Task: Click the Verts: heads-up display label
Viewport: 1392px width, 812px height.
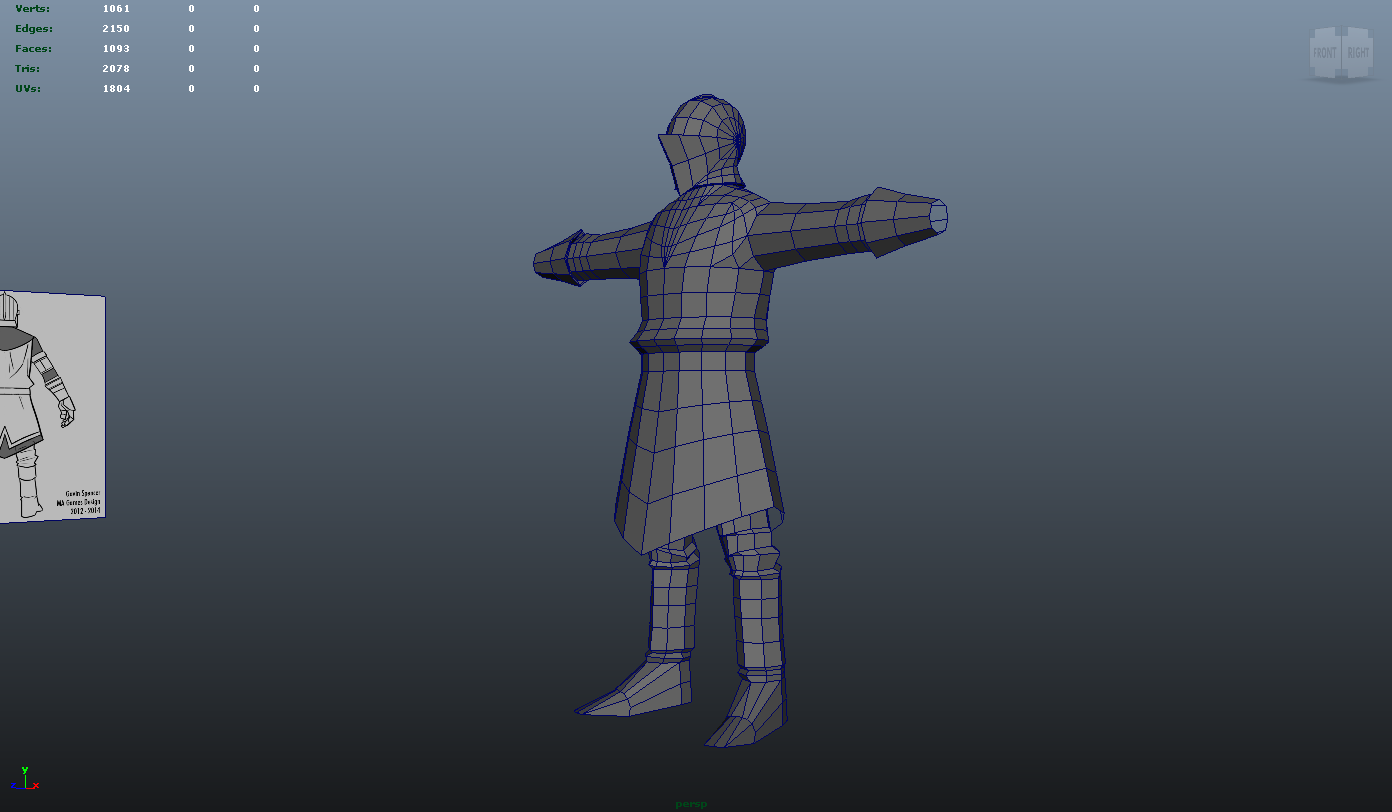Action: [32, 9]
